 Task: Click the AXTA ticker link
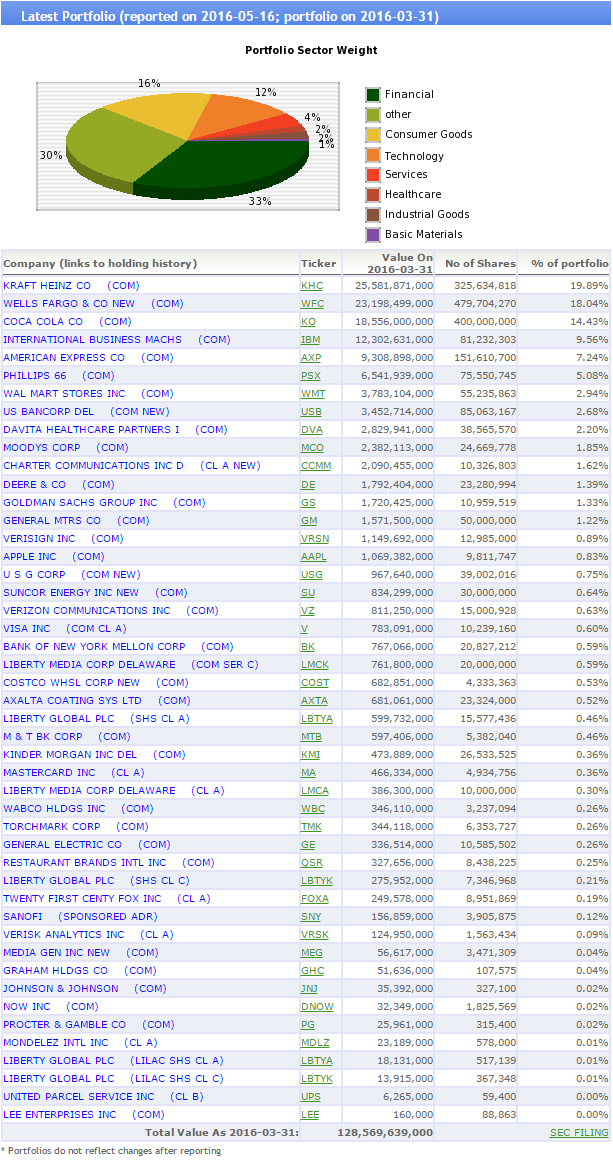(x=314, y=703)
